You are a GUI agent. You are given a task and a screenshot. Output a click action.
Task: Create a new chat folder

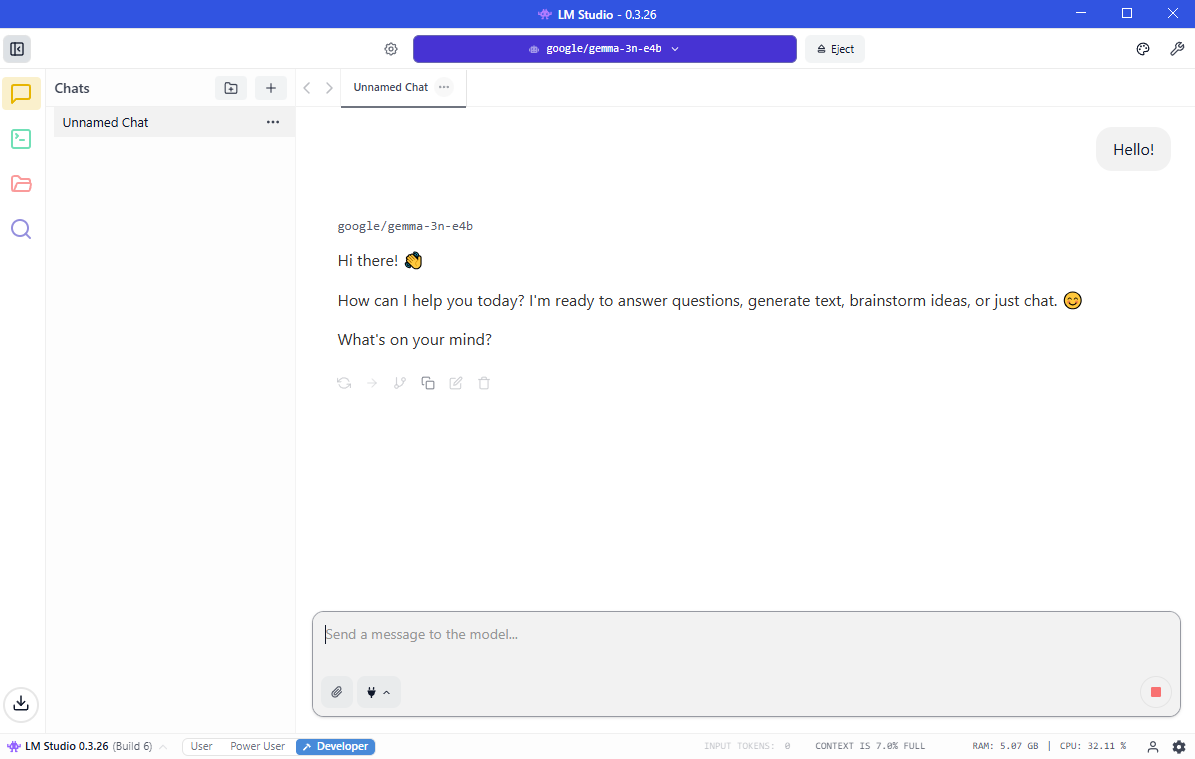[231, 88]
